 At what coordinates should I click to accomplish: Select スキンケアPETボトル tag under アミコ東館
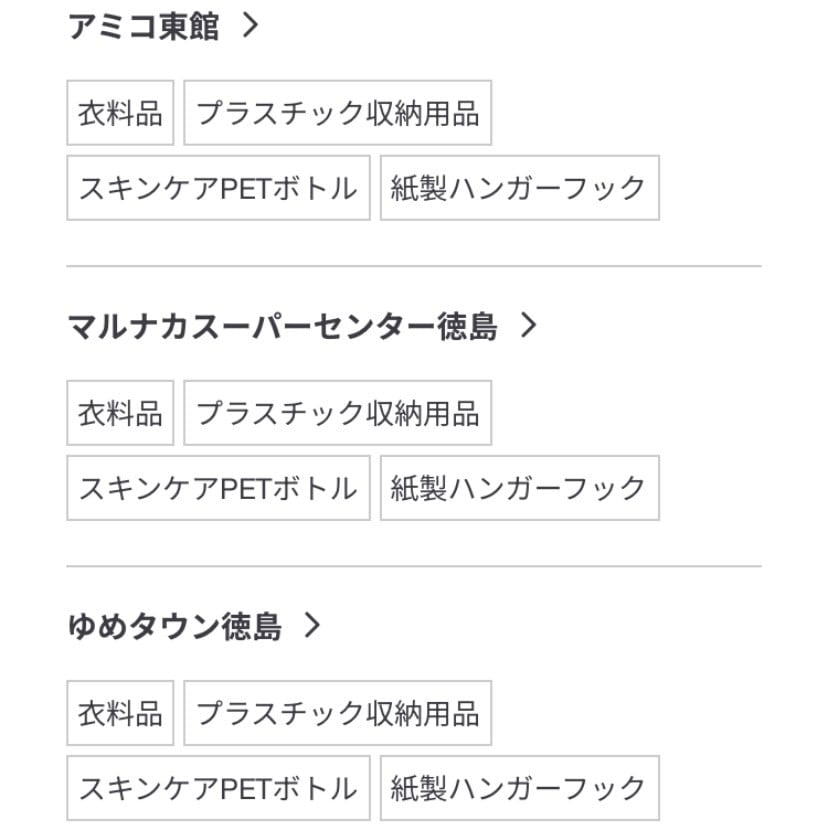click(218, 188)
